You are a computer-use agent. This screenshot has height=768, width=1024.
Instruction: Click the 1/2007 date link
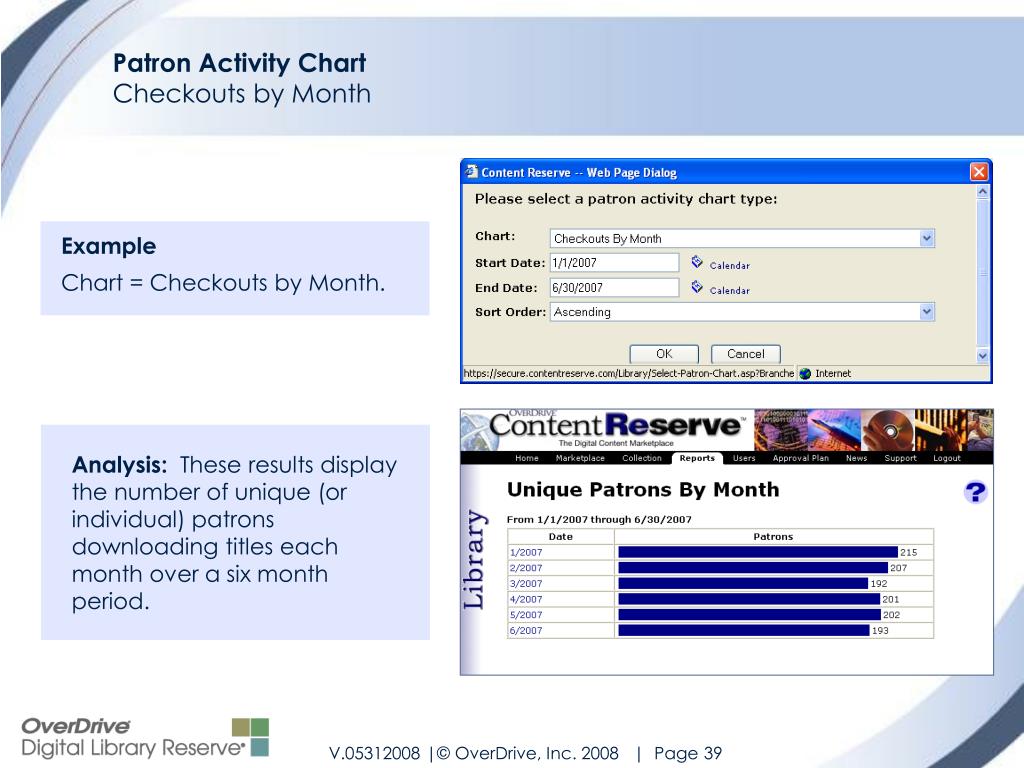tap(526, 552)
